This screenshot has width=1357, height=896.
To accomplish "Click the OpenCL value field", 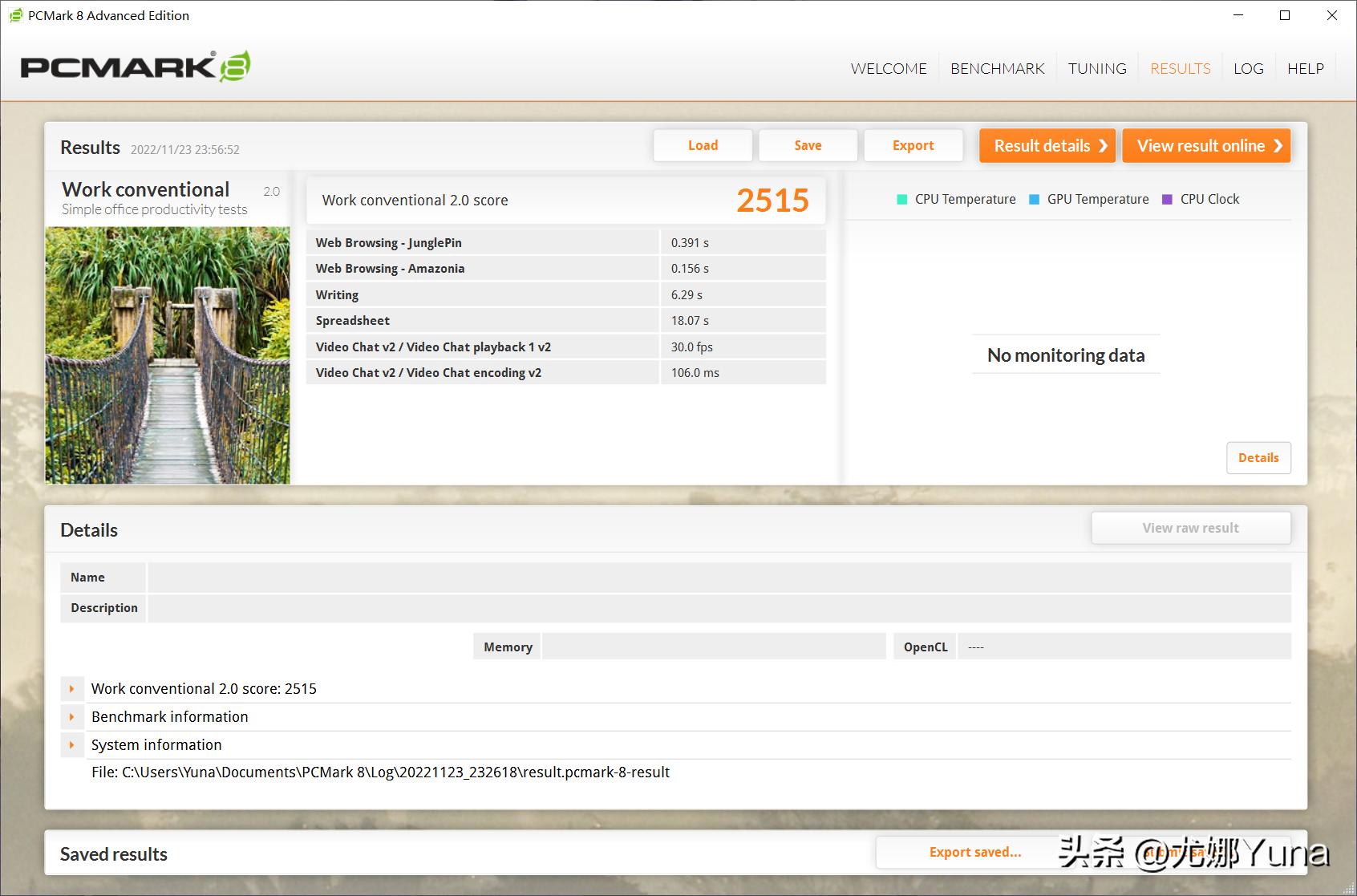I will [1124, 647].
